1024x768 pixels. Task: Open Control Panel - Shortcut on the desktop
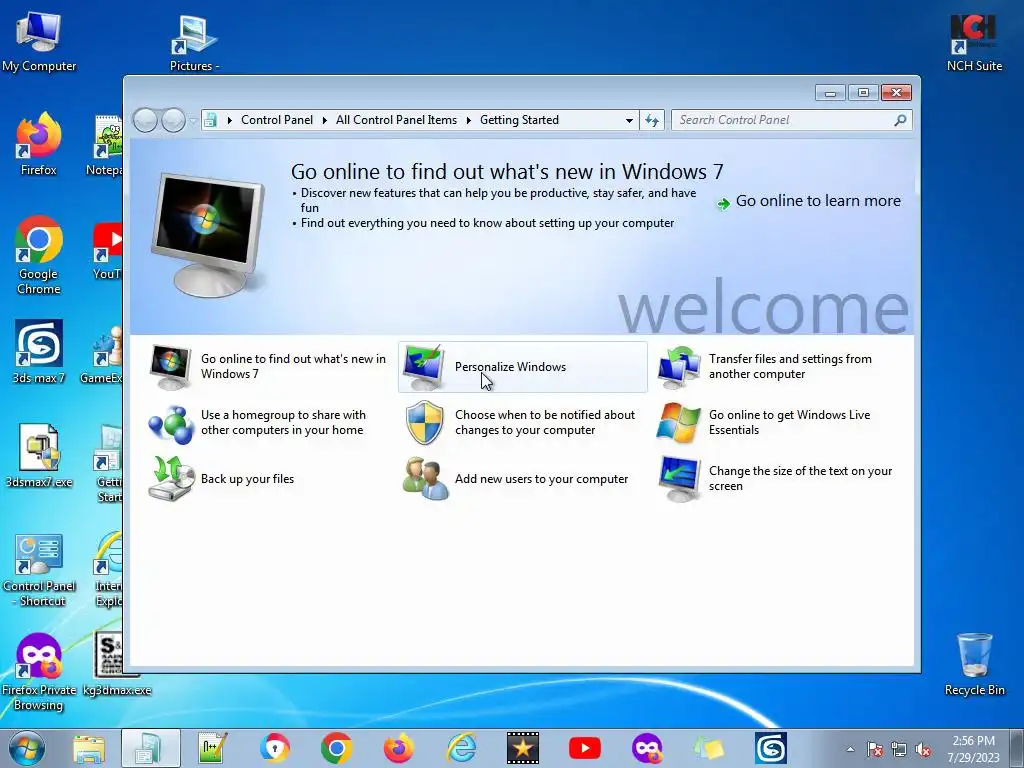39,569
